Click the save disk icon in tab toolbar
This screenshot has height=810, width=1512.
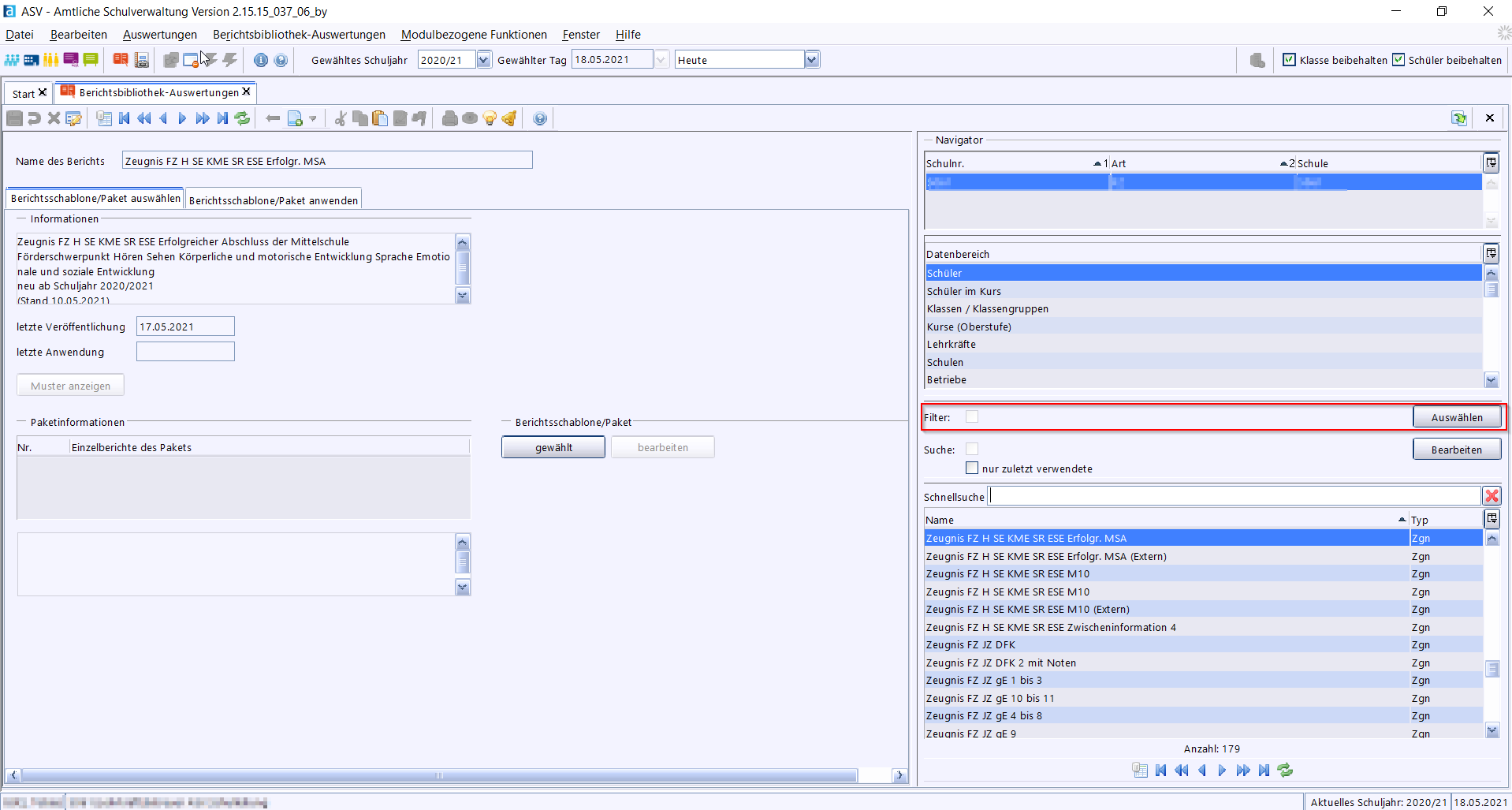(14, 118)
